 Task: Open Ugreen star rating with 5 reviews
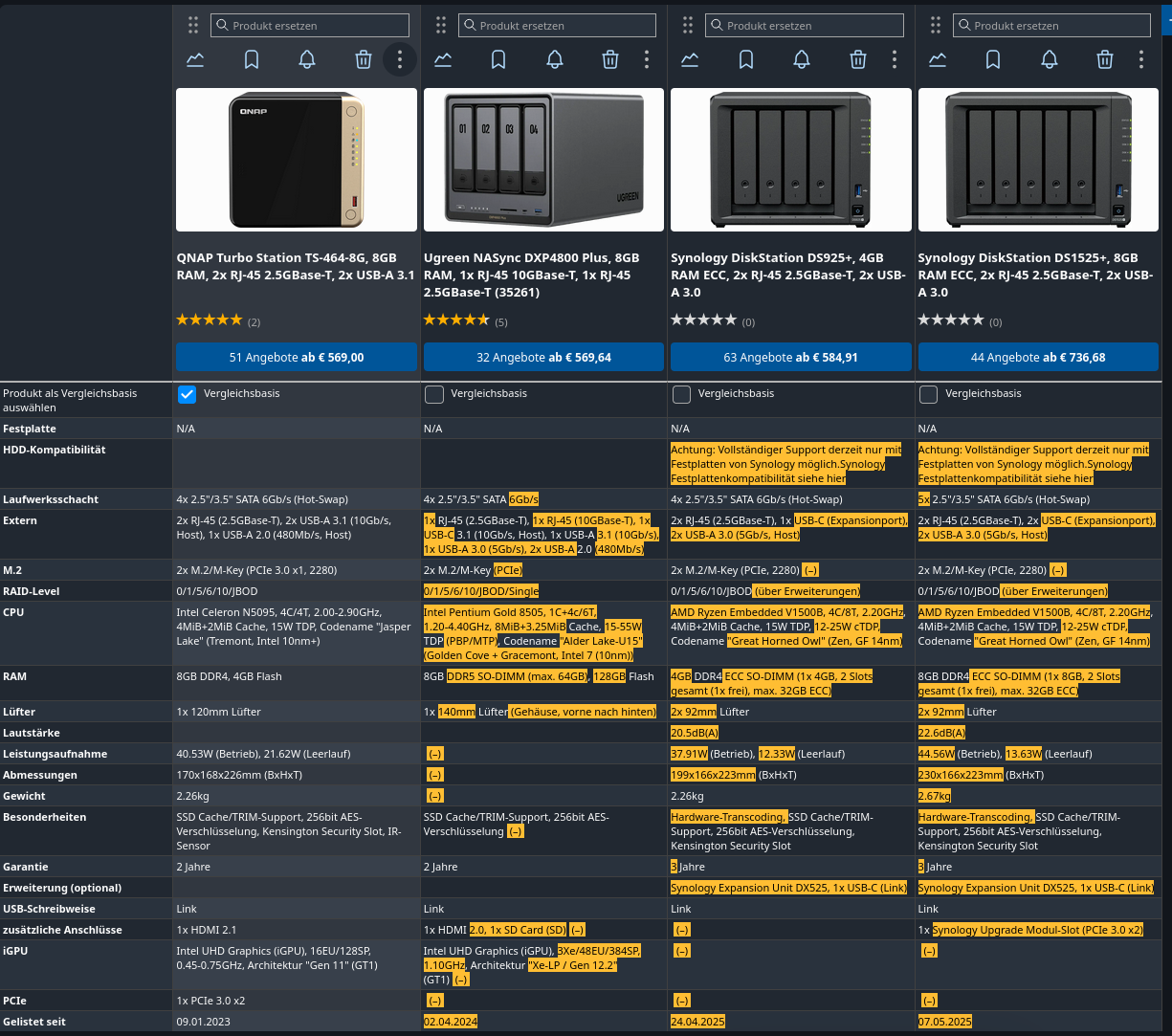tap(466, 320)
